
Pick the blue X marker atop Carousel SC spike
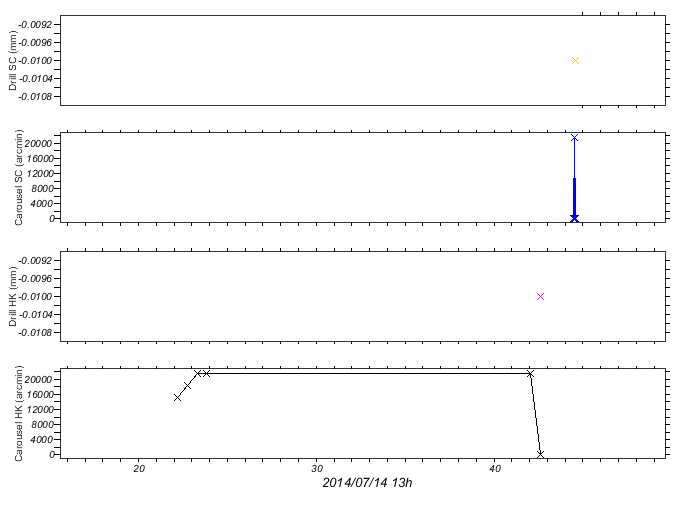(x=574, y=137)
